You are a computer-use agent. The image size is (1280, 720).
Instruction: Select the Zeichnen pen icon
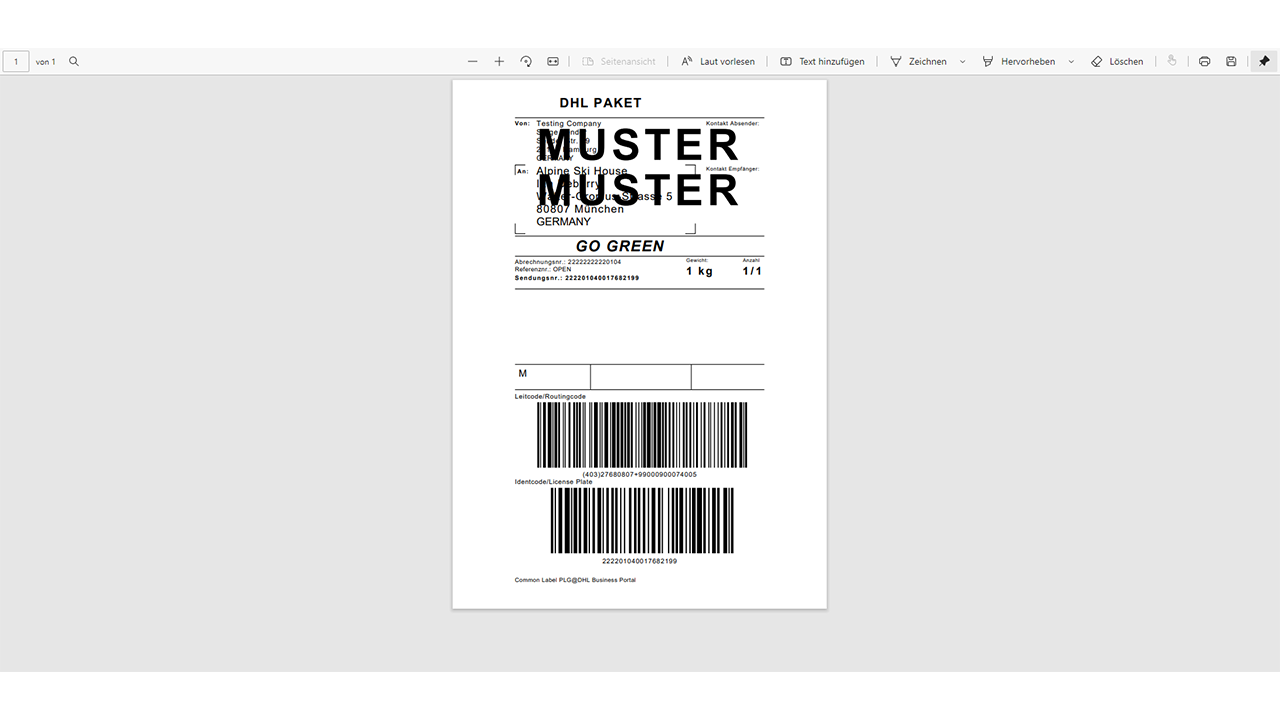[x=896, y=61]
